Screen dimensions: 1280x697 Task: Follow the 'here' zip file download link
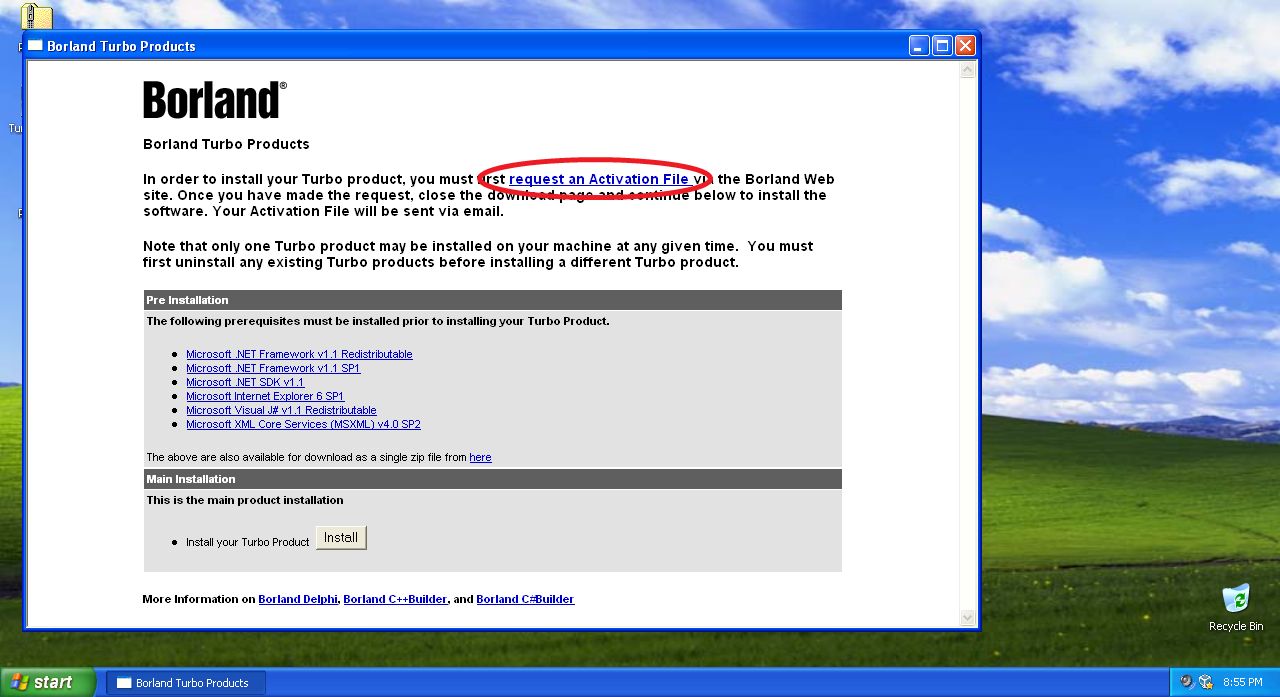[x=480, y=457]
